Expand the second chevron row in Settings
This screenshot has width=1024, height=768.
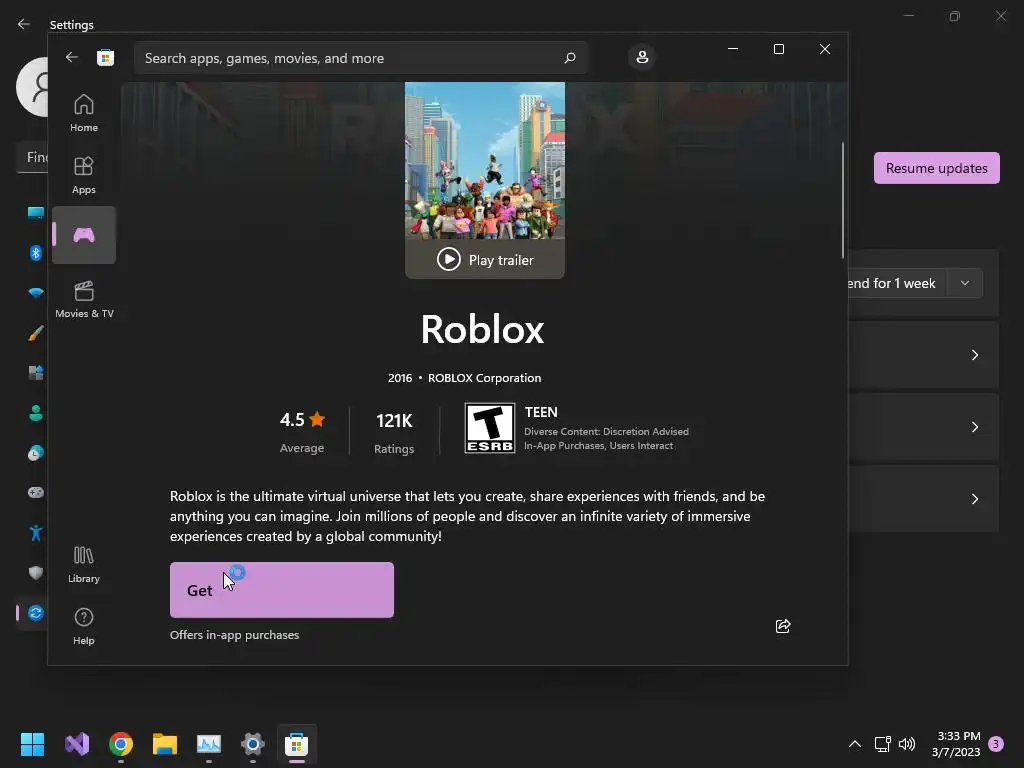(974, 427)
